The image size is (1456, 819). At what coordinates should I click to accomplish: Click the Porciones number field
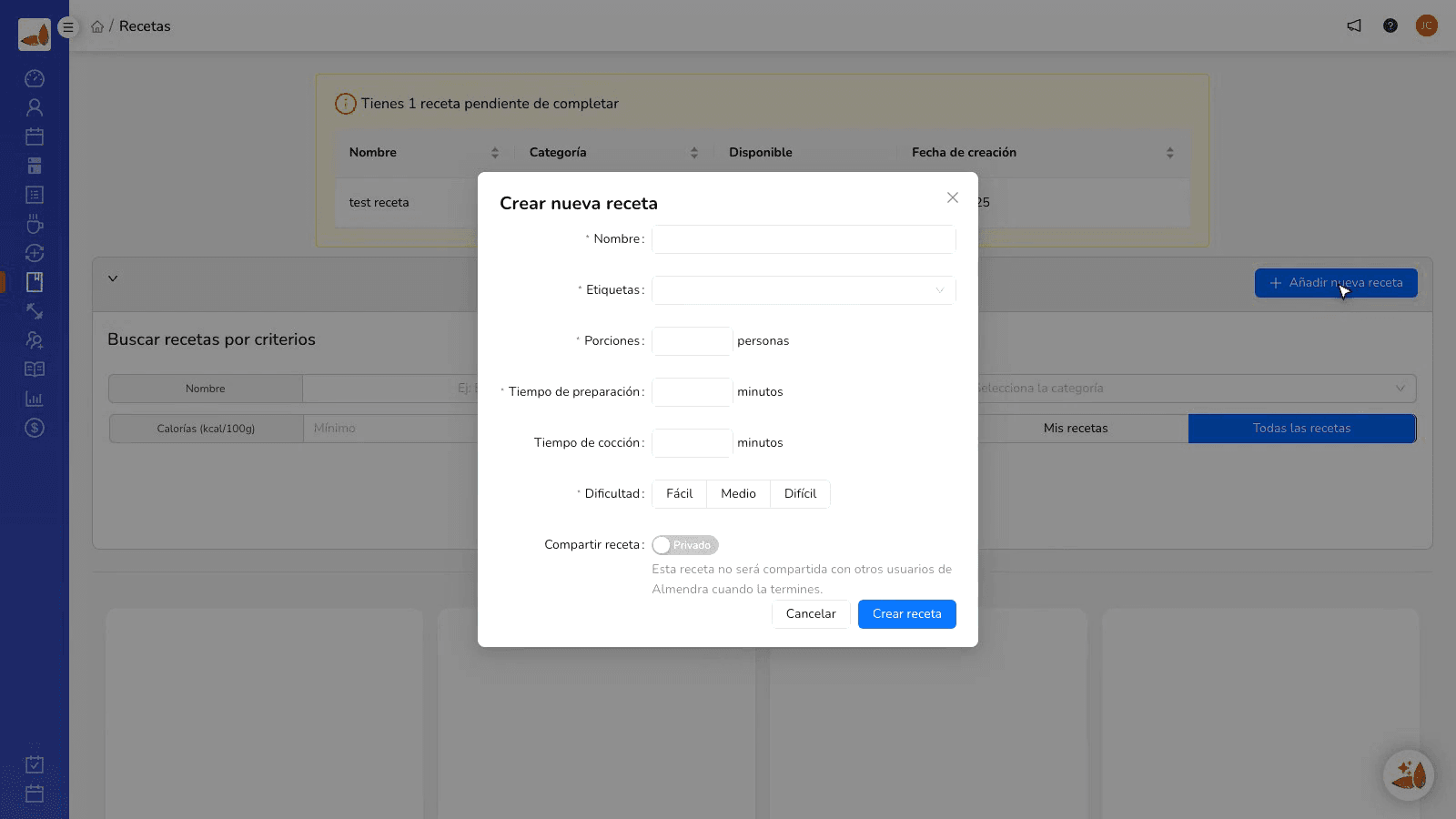pos(692,341)
